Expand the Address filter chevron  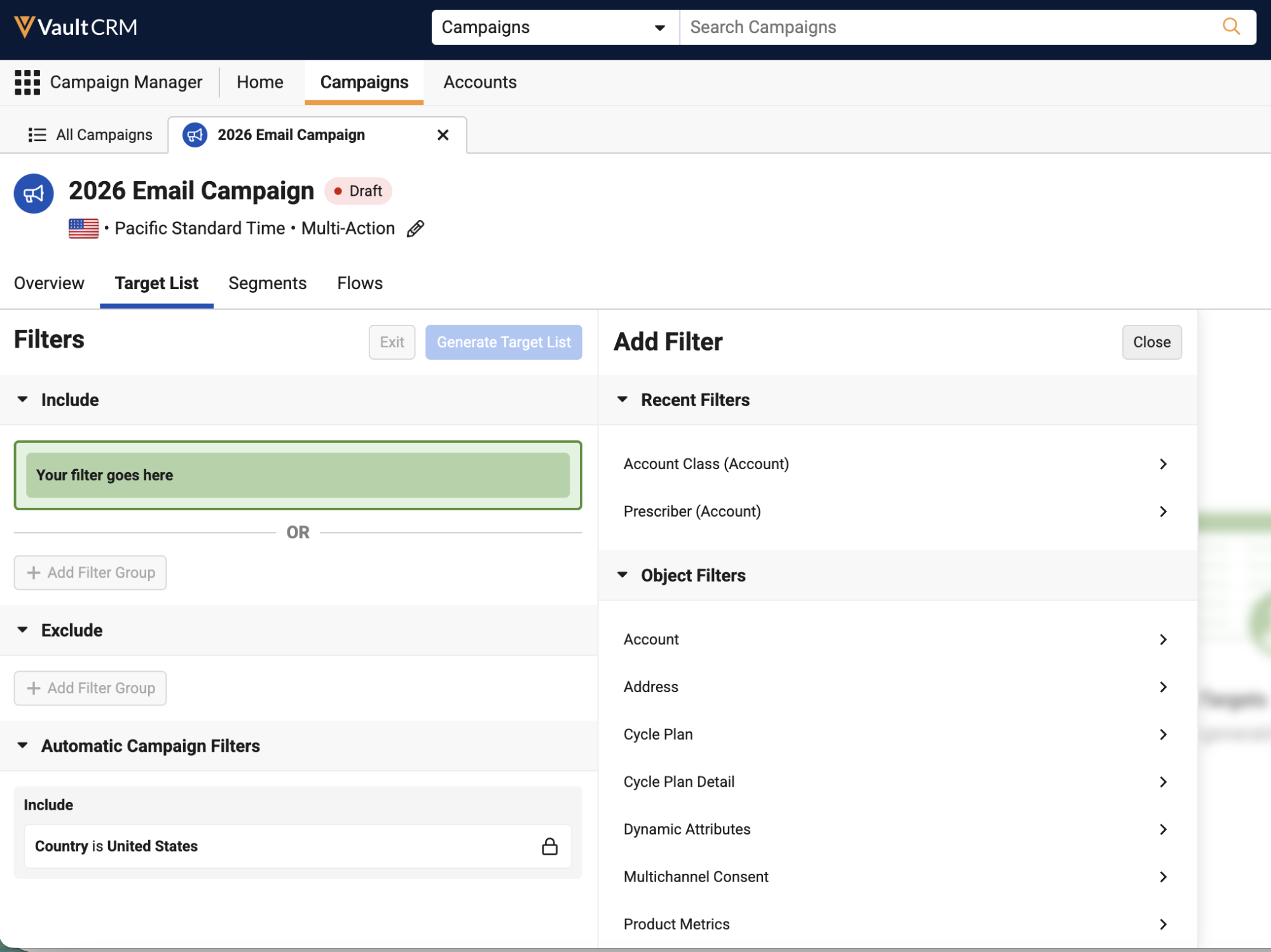pos(1163,687)
